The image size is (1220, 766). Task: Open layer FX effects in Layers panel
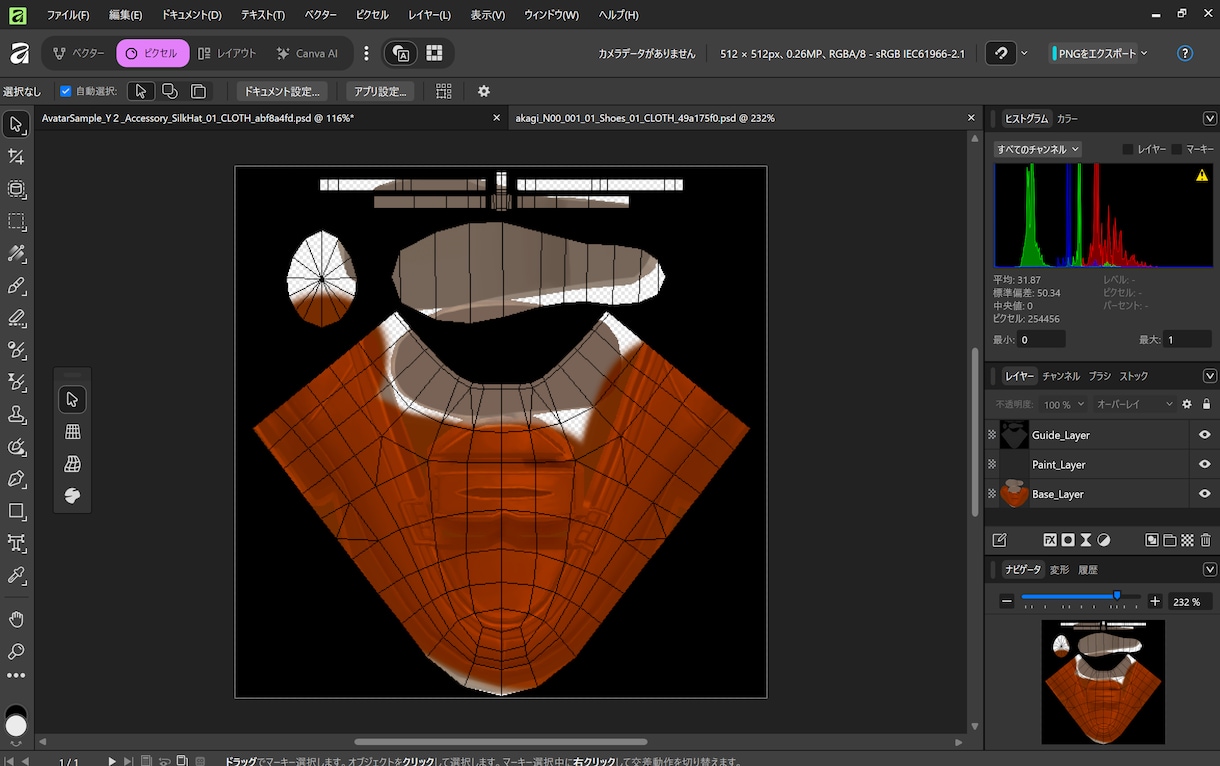[1050, 540]
